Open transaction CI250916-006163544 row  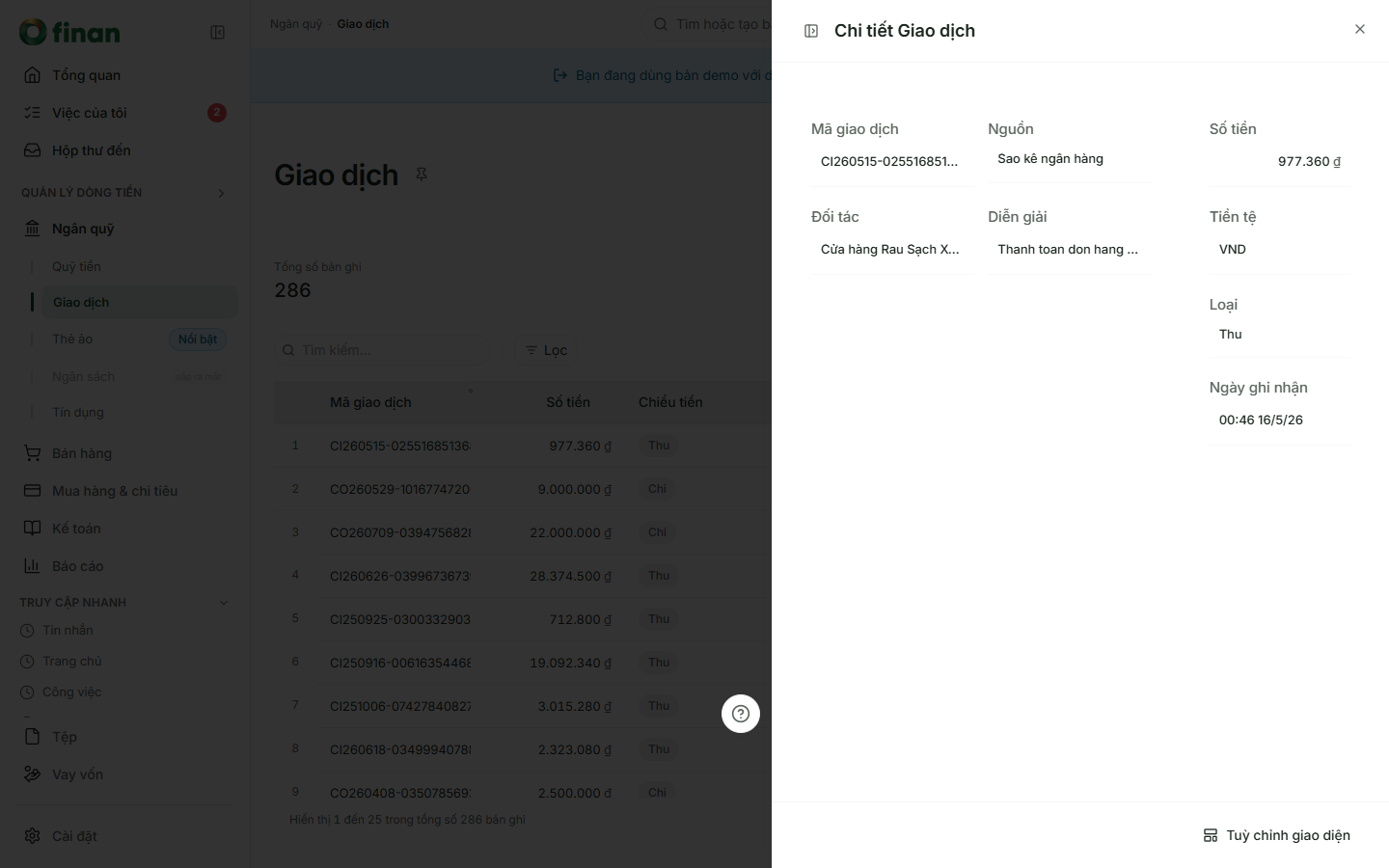pos(523,663)
